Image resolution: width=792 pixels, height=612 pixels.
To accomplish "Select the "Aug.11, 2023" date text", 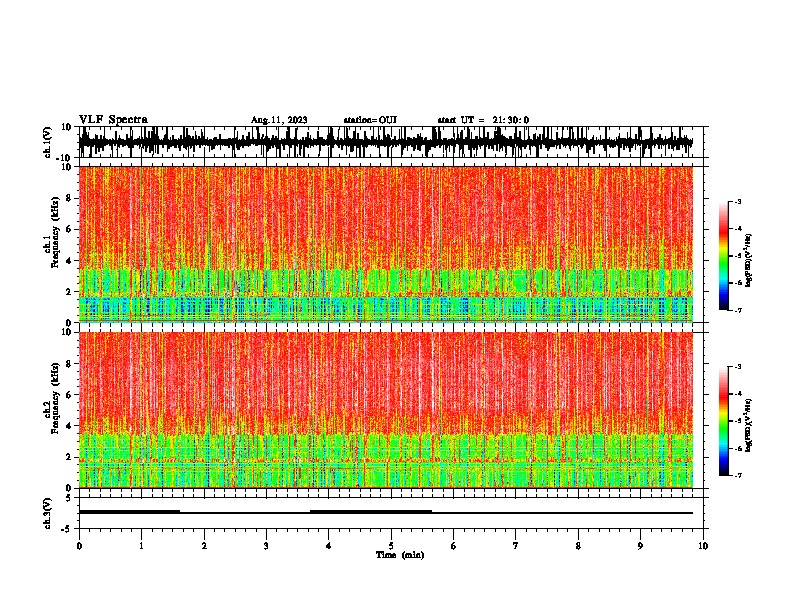I will (x=279, y=120).
